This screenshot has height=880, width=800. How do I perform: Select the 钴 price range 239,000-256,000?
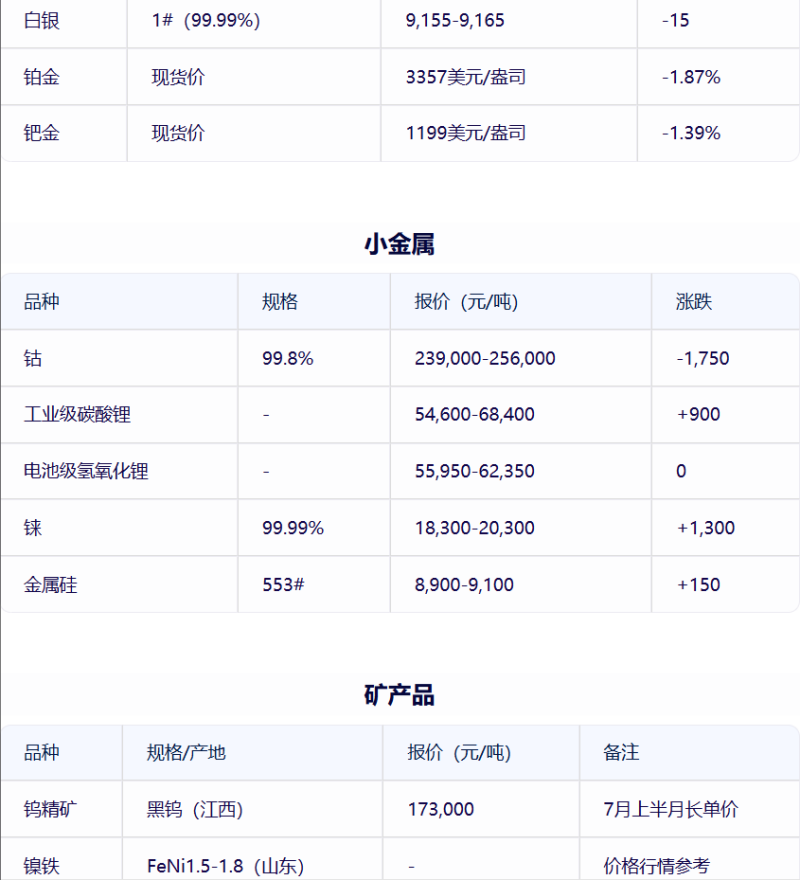click(x=485, y=358)
